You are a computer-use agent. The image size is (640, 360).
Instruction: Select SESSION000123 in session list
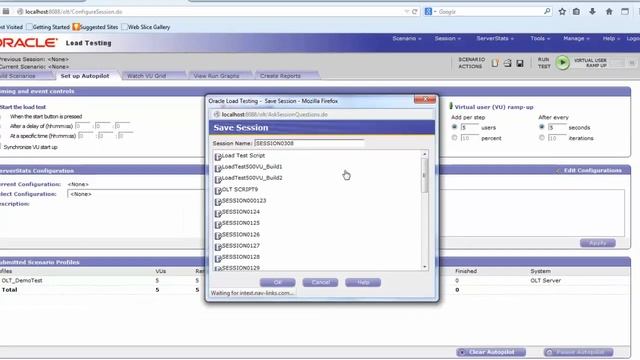pos(244,200)
